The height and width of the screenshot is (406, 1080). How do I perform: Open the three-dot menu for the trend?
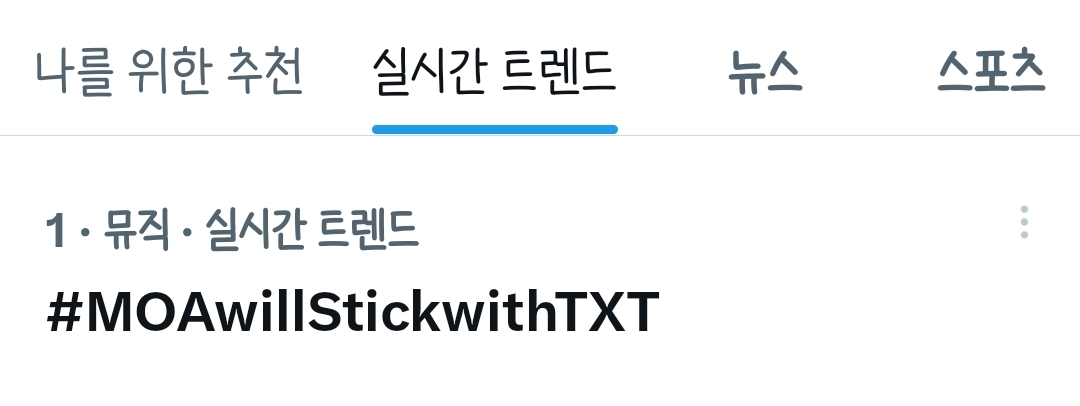(x=1024, y=223)
